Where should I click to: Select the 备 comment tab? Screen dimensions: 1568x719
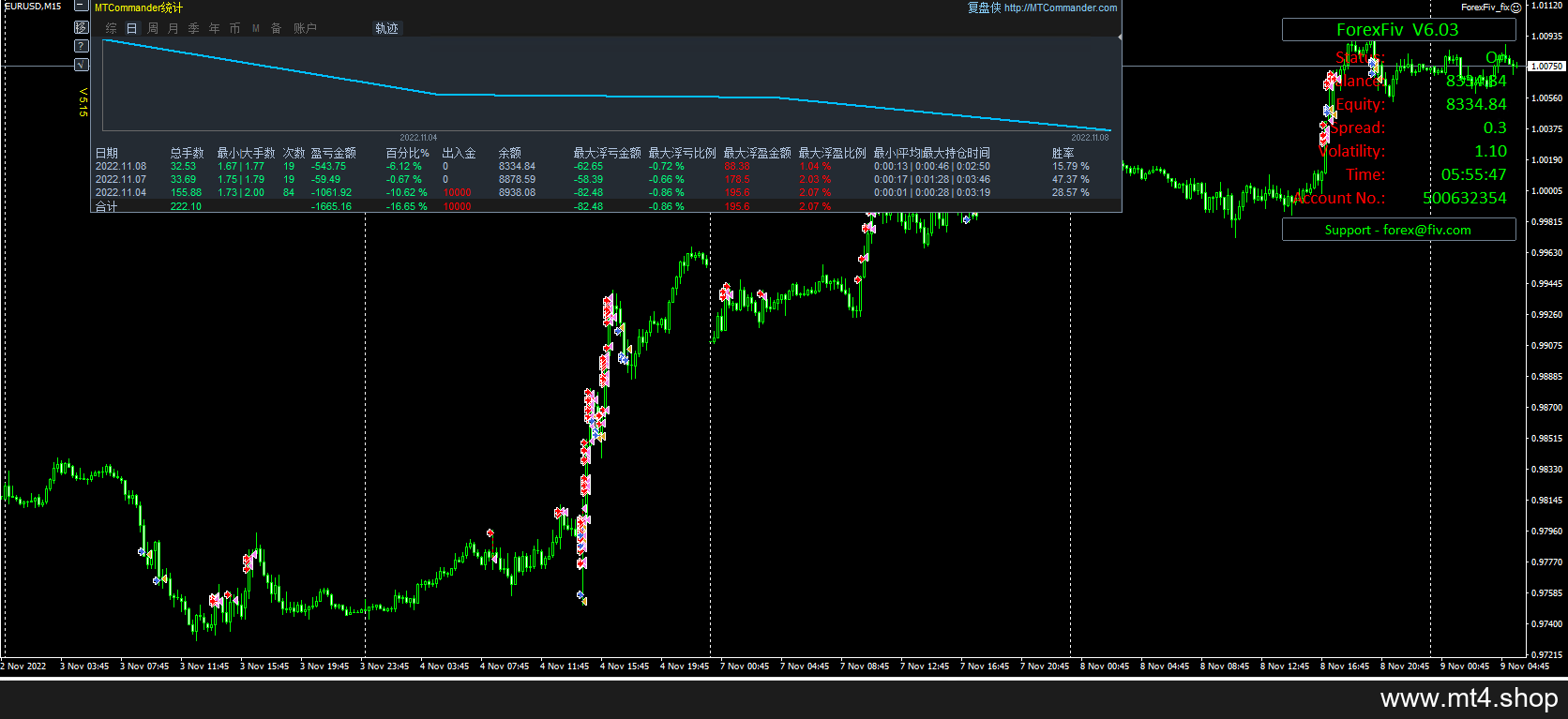pyautogui.click(x=277, y=29)
